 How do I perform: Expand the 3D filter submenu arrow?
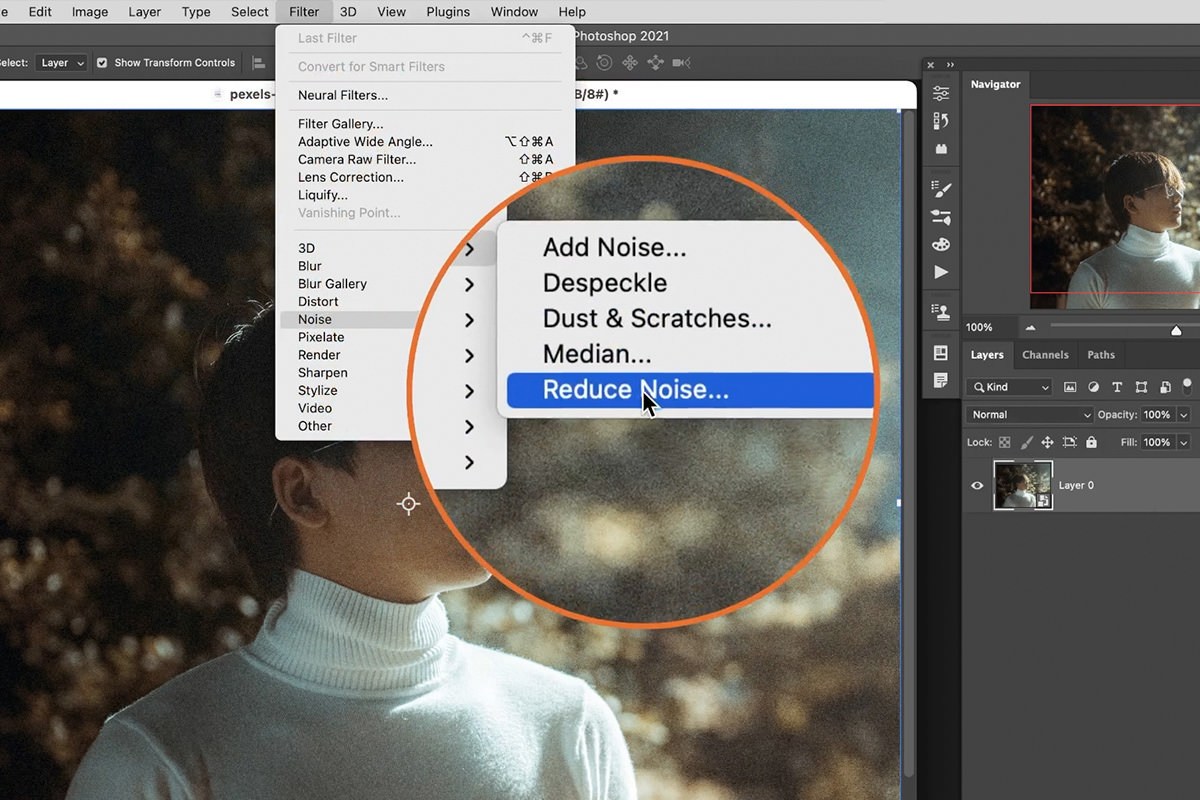(469, 249)
